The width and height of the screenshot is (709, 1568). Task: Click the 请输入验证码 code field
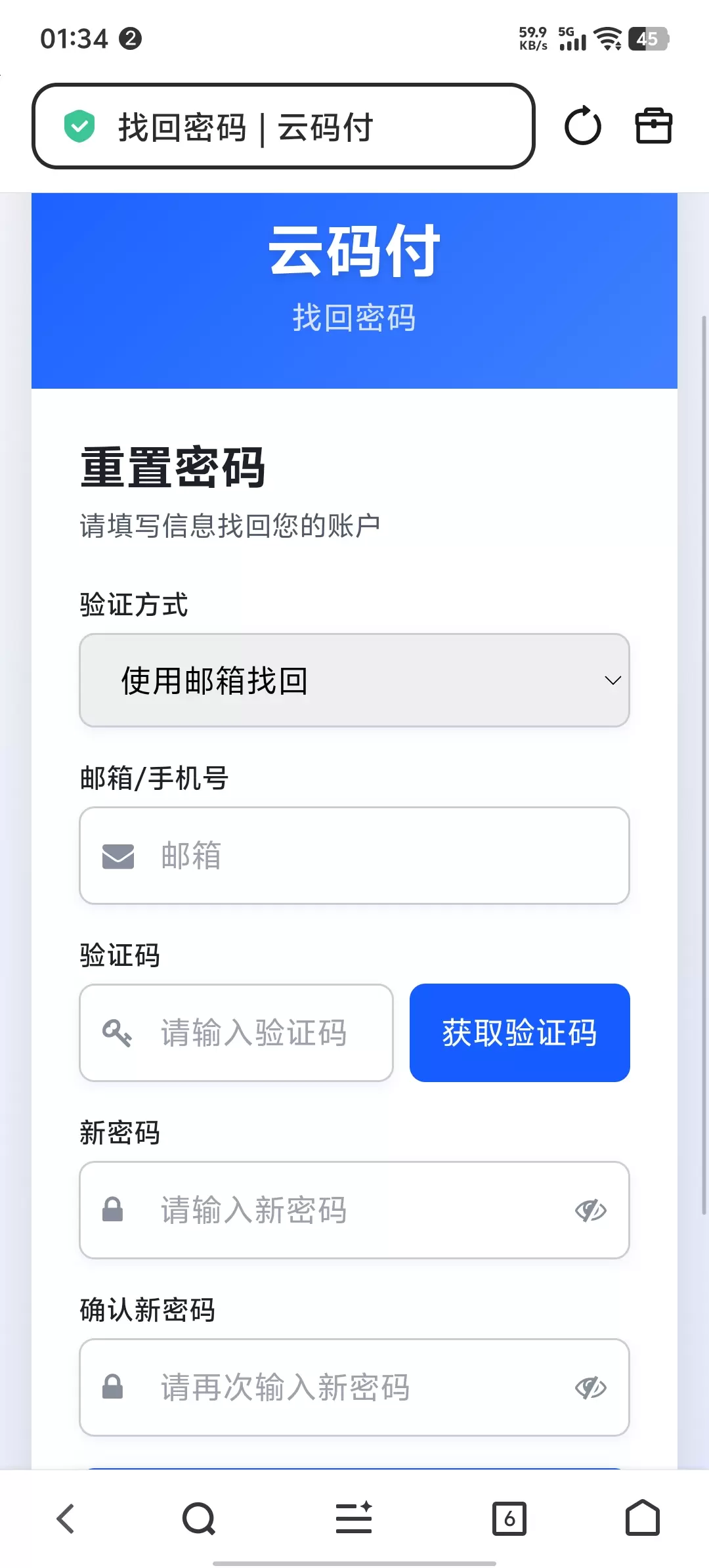coord(236,1033)
